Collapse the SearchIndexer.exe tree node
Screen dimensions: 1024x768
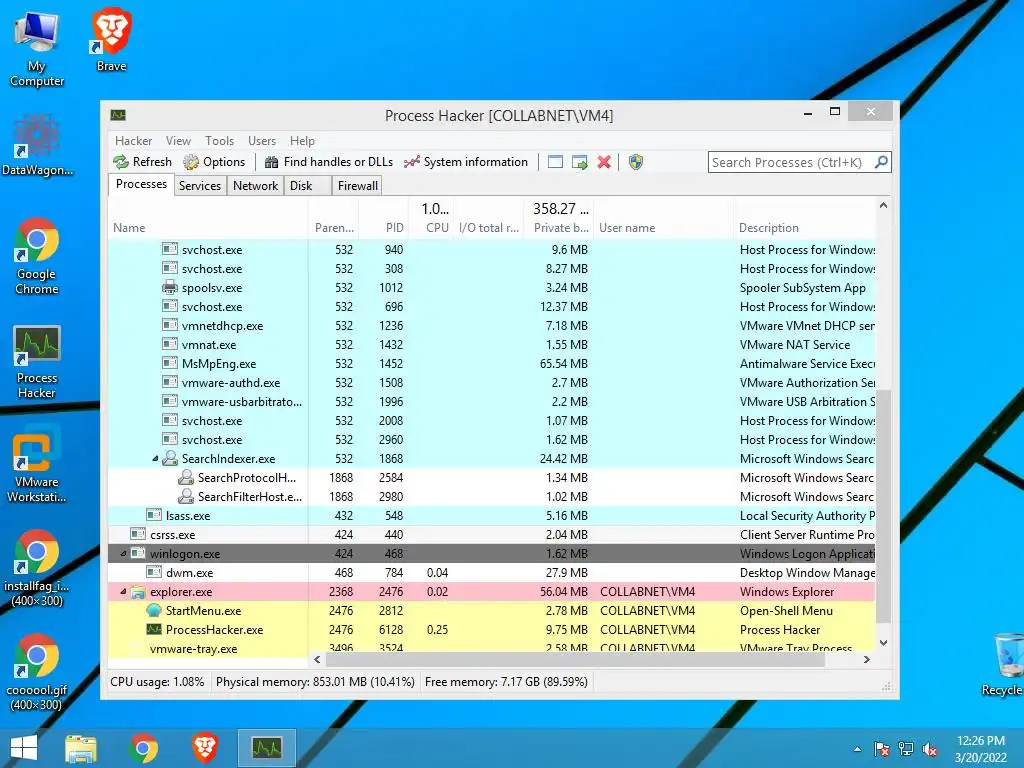(x=155, y=459)
